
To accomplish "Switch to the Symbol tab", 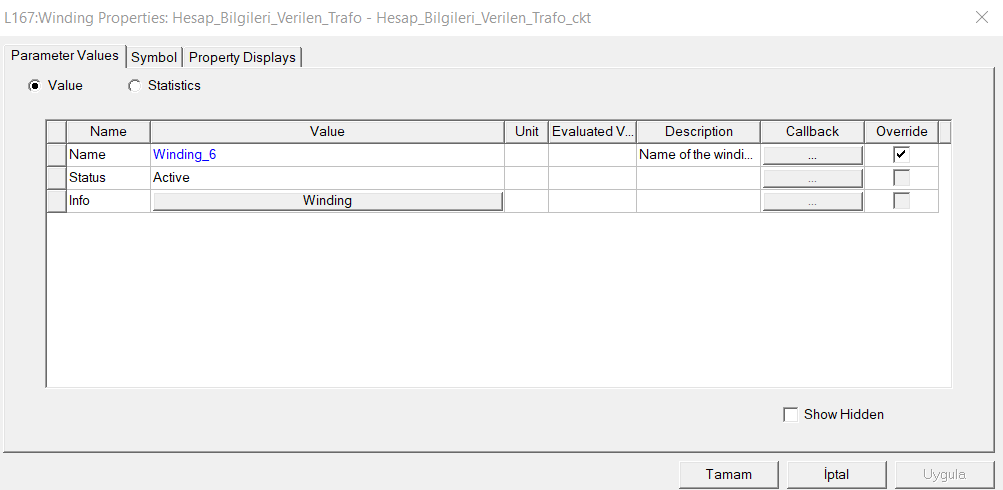I will pos(154,57).
